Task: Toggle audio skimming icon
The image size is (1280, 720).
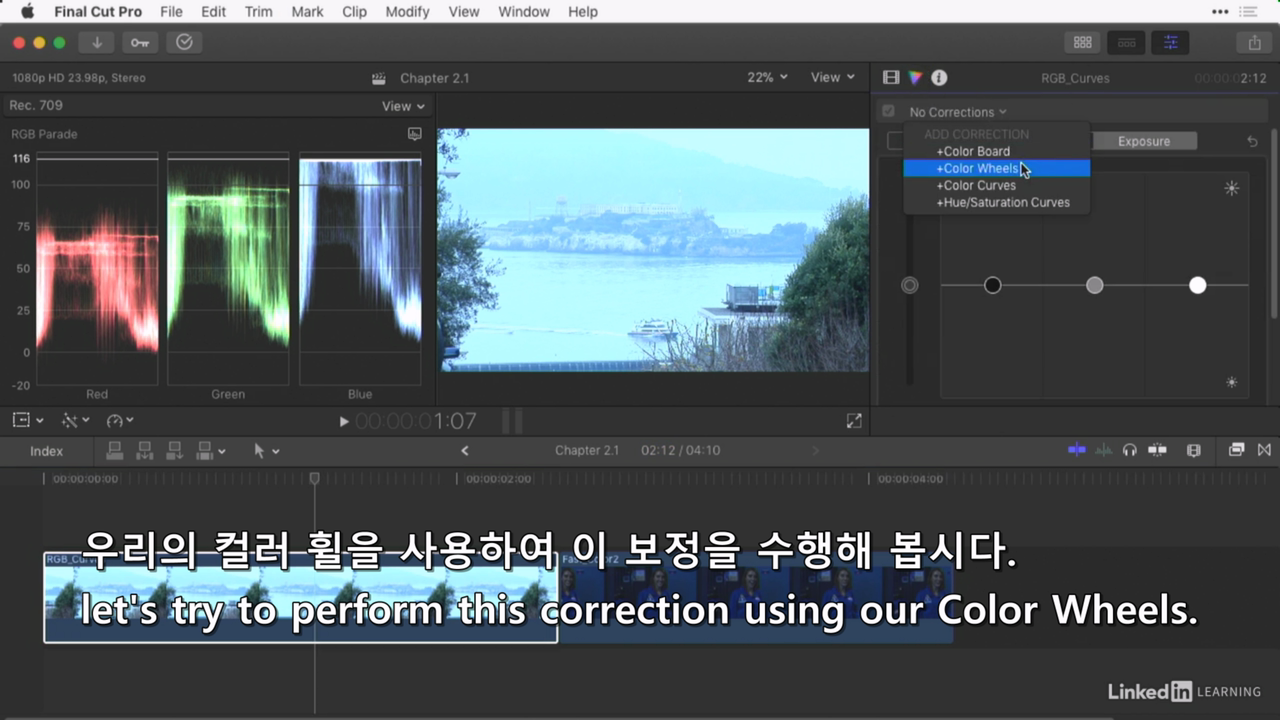Action: [x=1103, y=450]
